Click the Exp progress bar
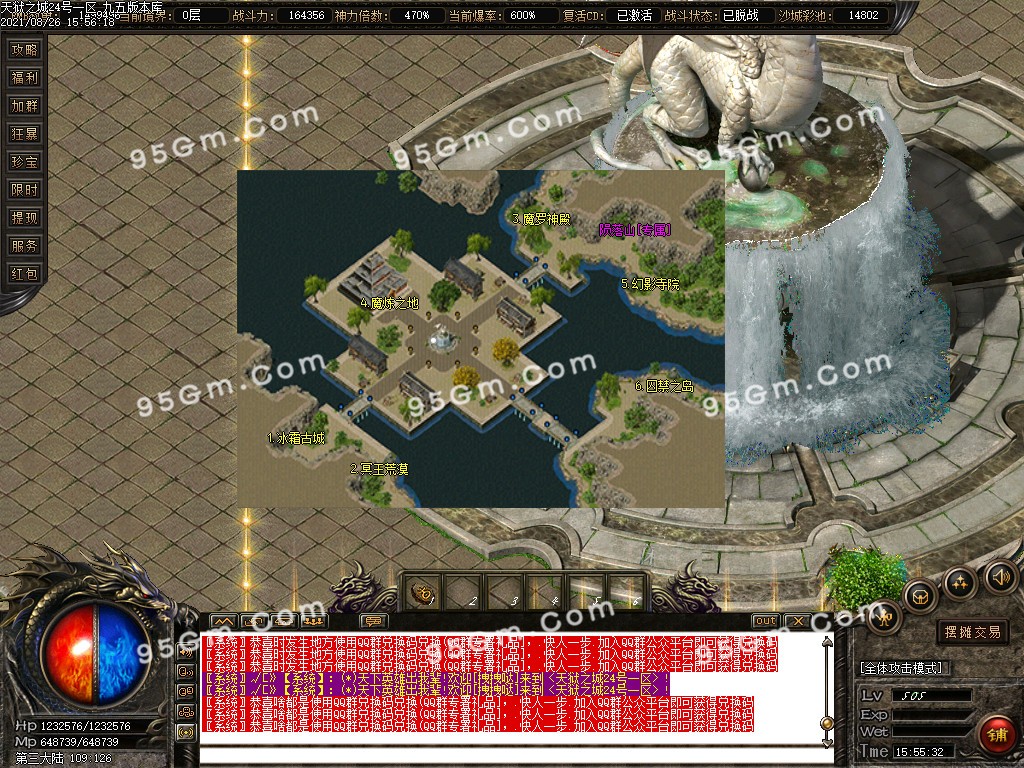Viewport: 1024px width, 768px height. tap(932, 714)
